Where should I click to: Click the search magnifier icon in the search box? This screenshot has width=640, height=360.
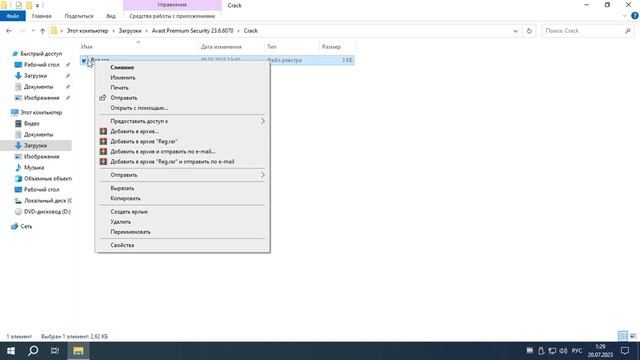627,31
